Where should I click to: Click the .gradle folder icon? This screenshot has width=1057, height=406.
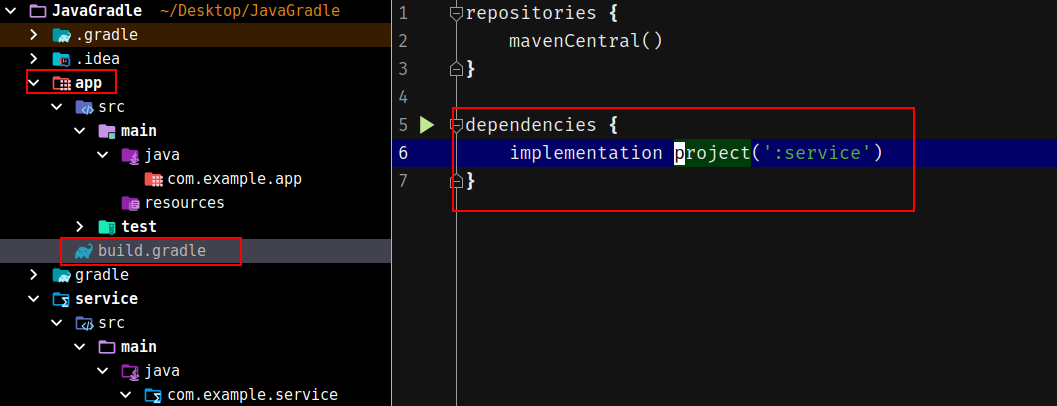click(62, 35)
